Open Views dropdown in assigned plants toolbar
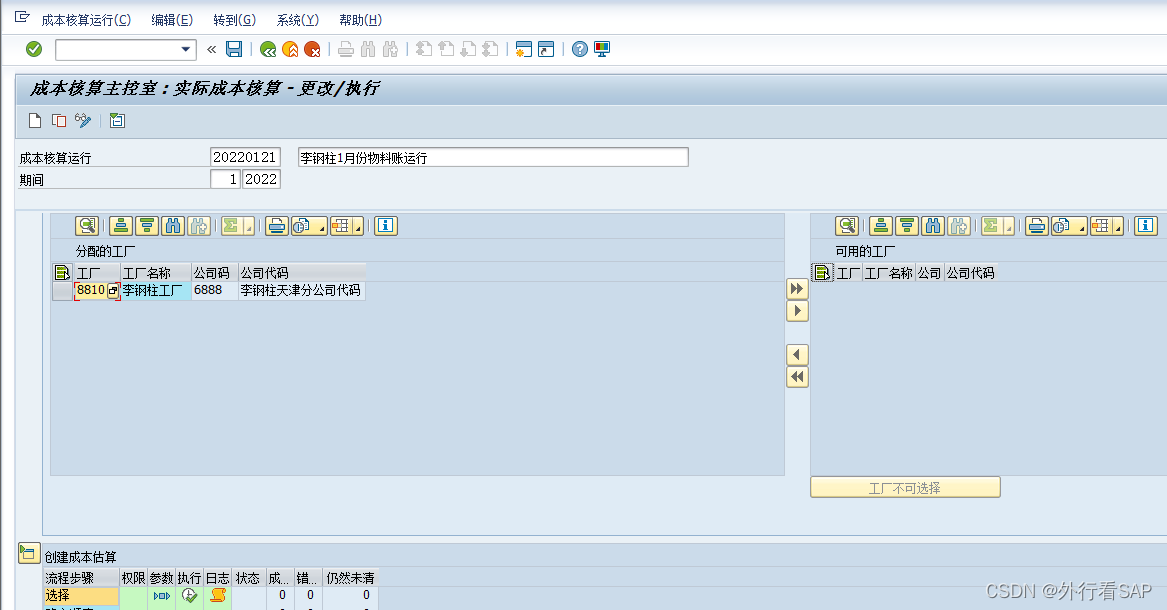 pos(309,225)
